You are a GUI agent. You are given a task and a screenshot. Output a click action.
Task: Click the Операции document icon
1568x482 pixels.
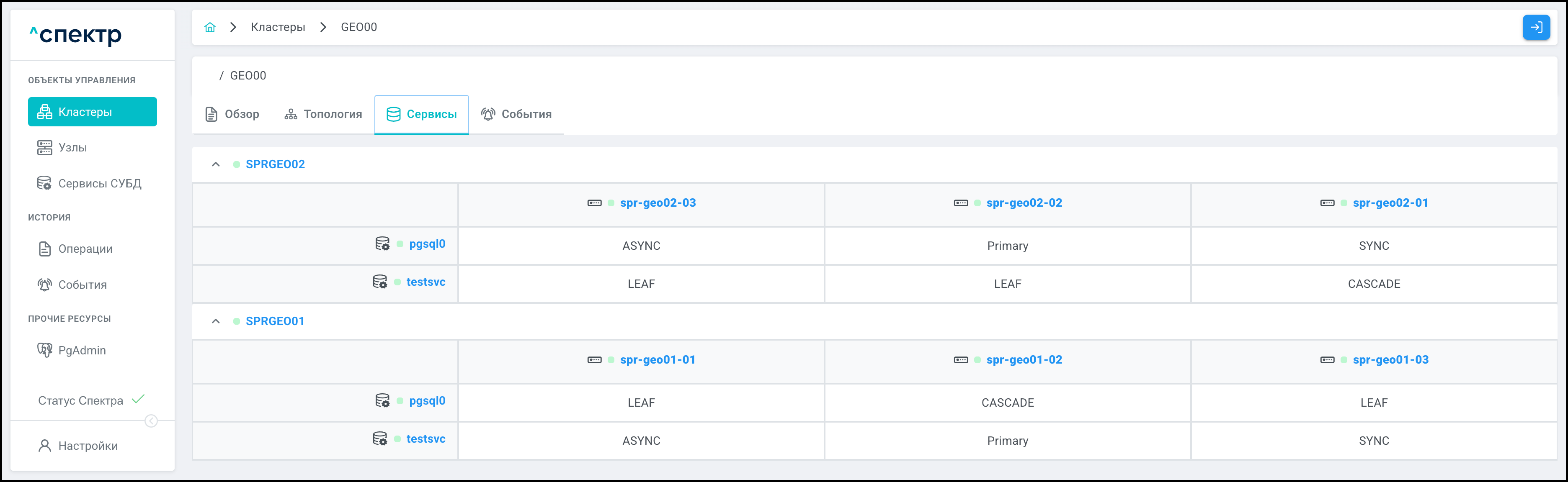tap(44, 249)
